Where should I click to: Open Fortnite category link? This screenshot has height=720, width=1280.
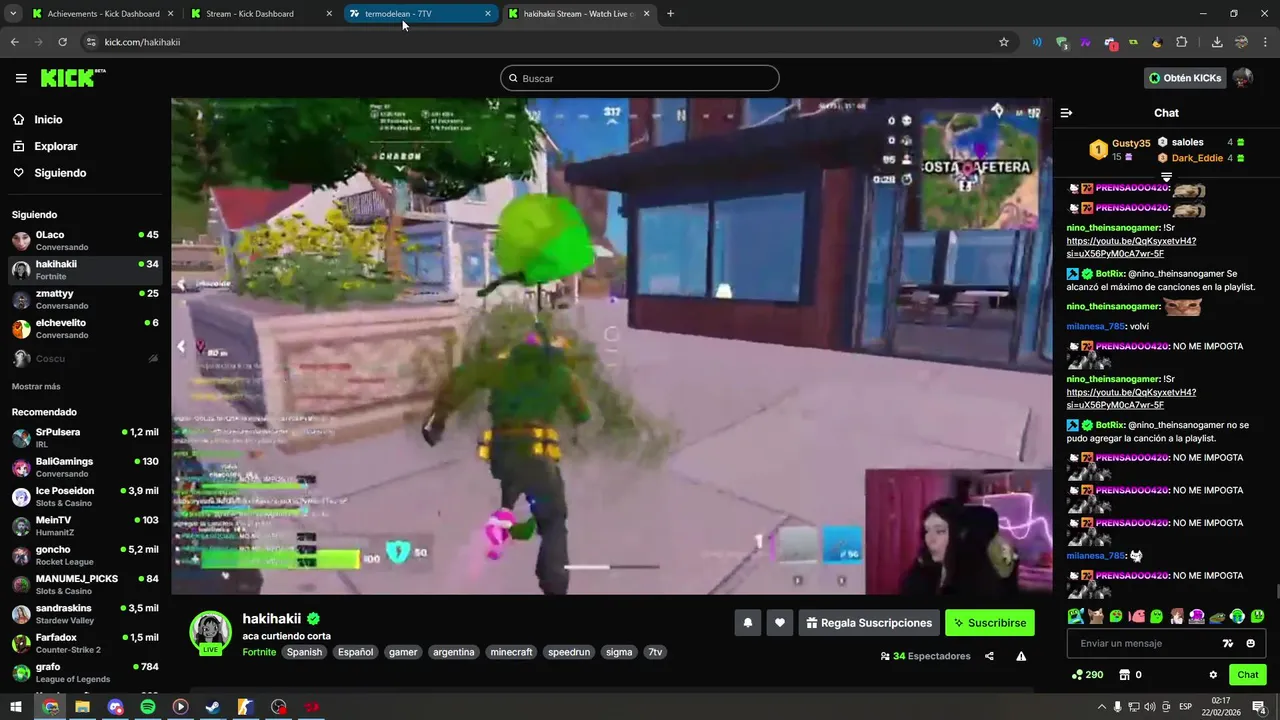pos(259,652)
